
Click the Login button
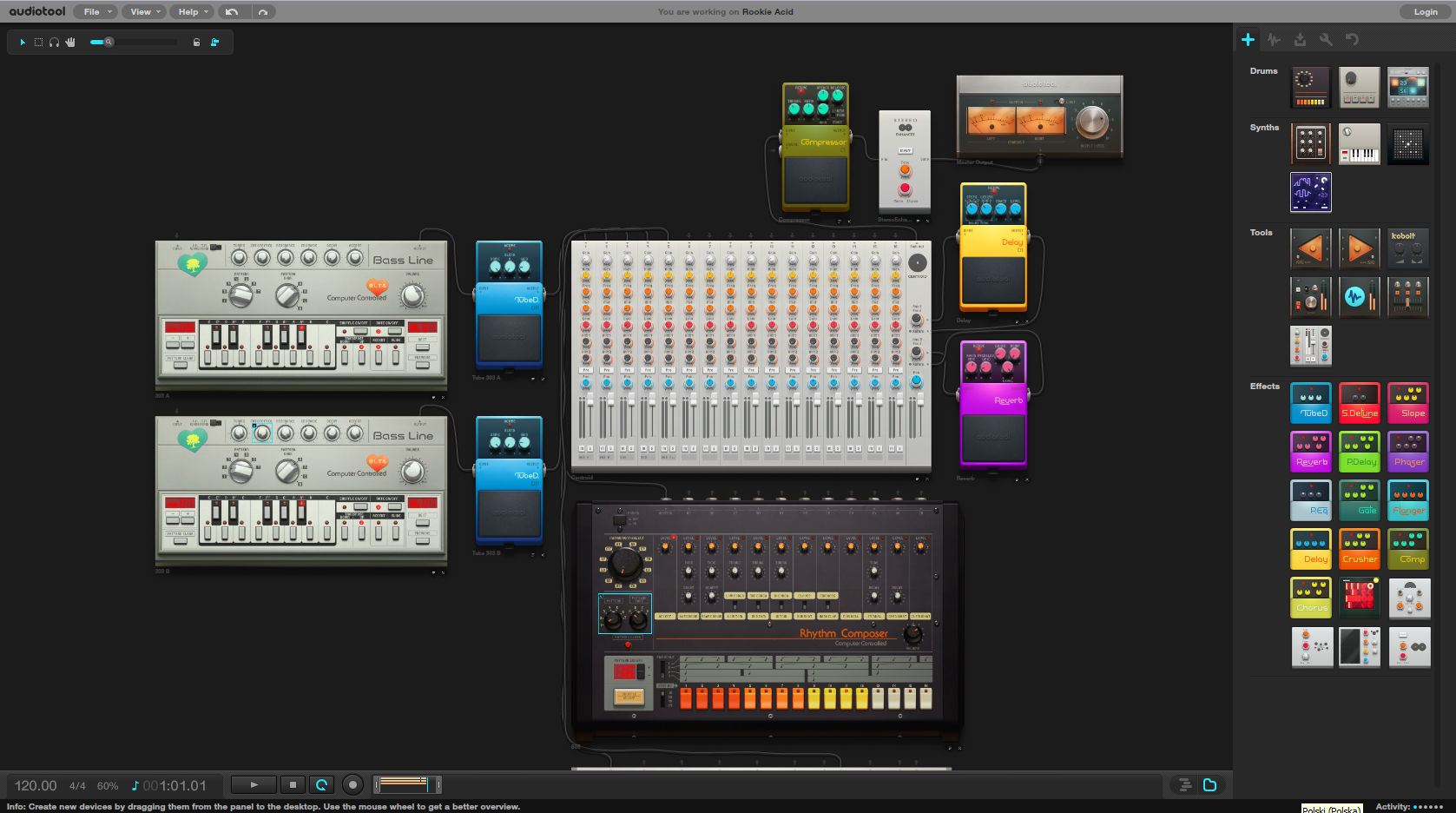pos(1425,12)
